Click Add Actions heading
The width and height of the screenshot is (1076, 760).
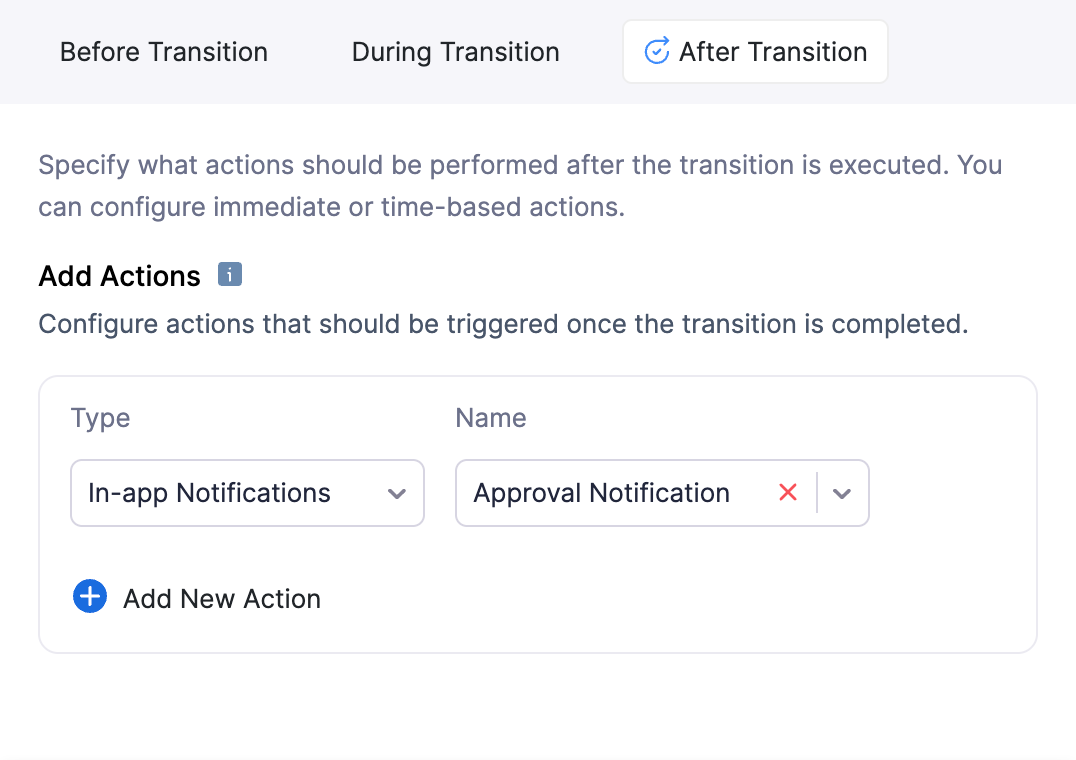119,275
